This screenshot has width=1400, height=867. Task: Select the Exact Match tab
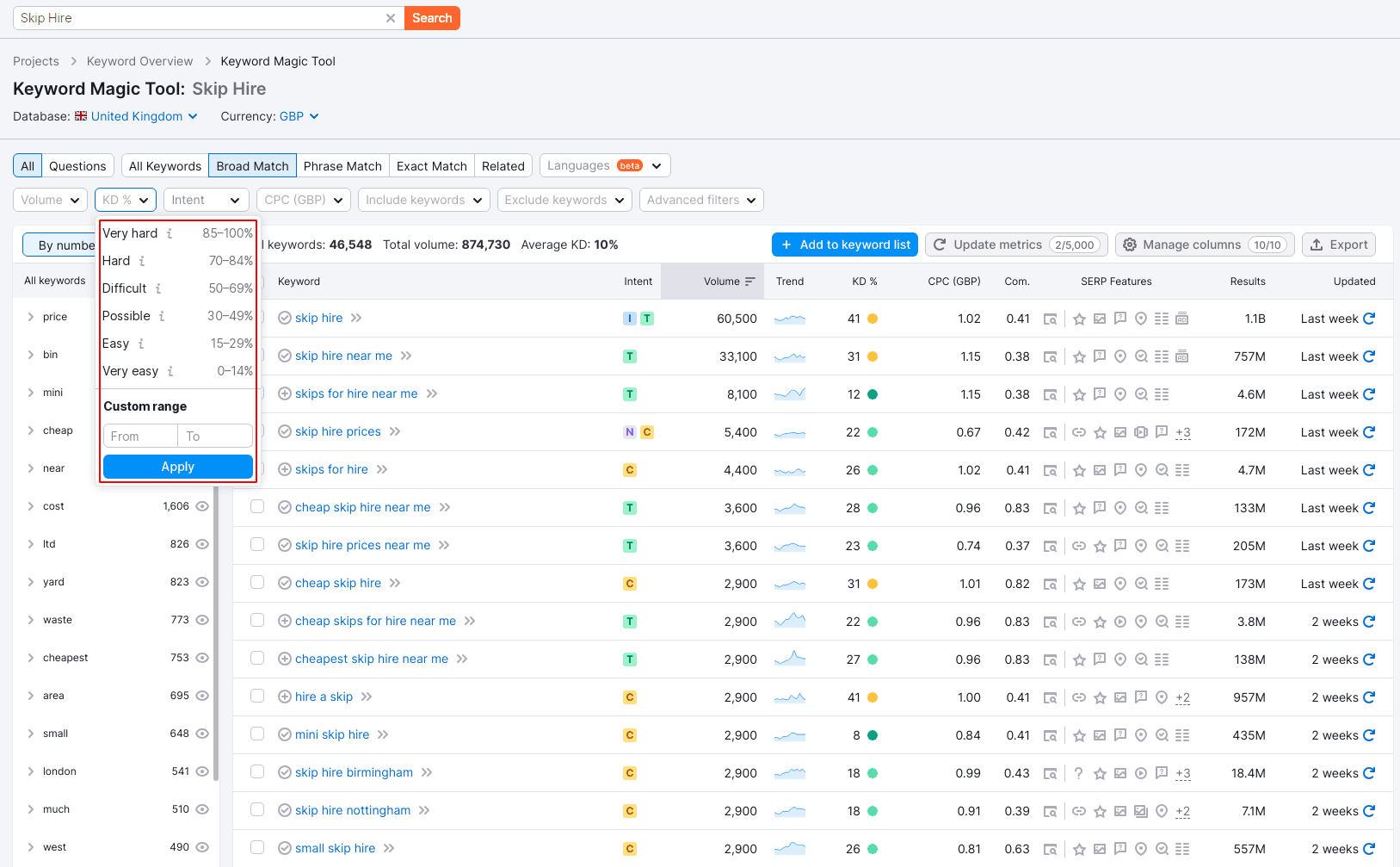(432, 166)
